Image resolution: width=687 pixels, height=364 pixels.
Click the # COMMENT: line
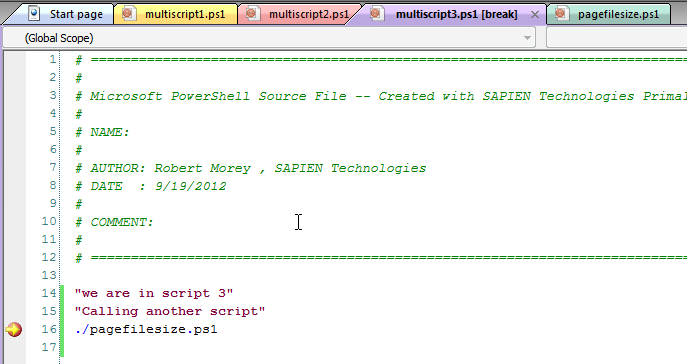click(114, 222)
